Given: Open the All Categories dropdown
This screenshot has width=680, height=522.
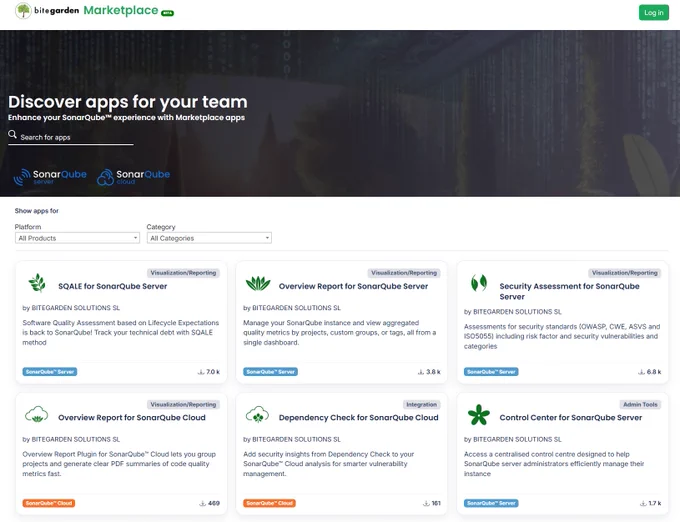Looking at the screenshot, I should [x=209, y=238].
